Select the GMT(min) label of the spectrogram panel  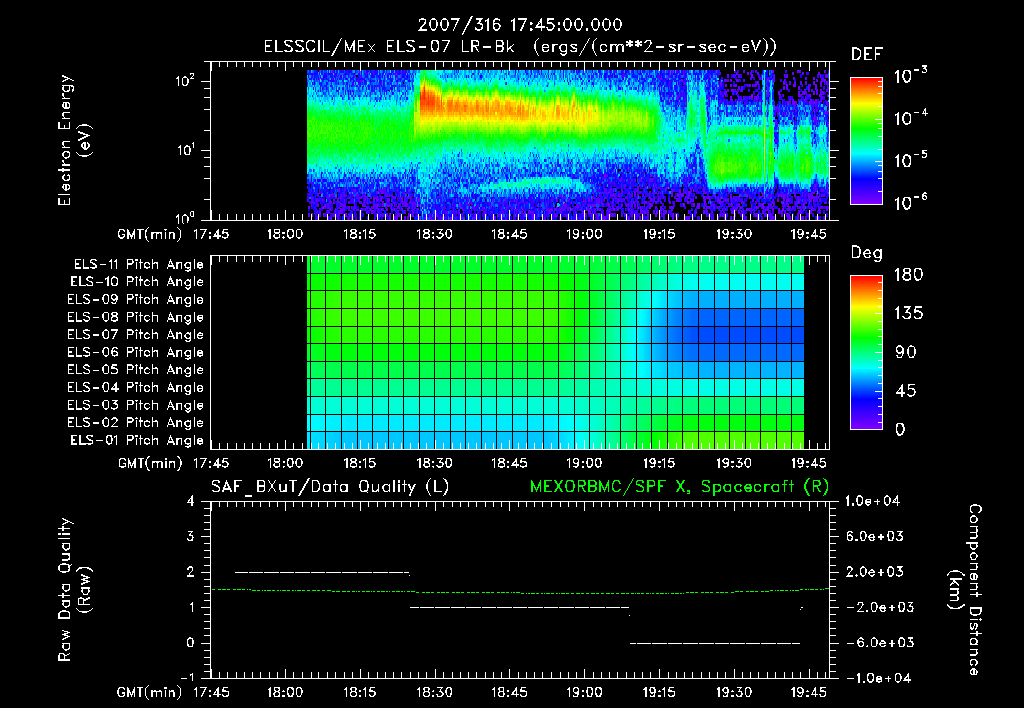click(x=150, y=234)
